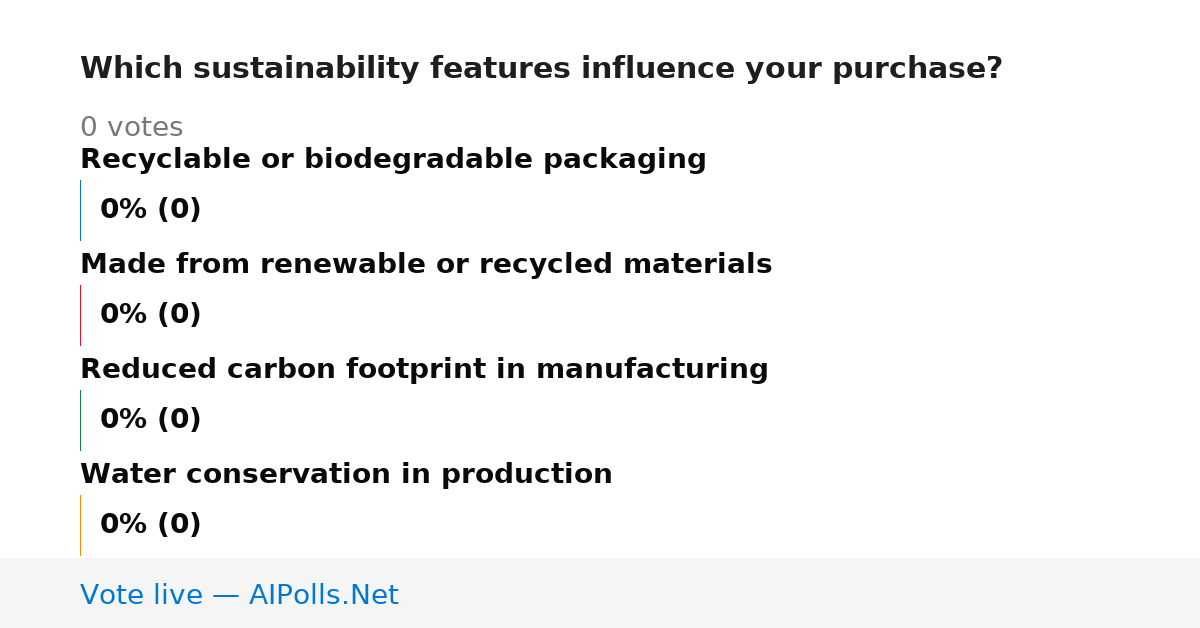The image size is (1200, 628).
Task: Click the 0% (0) result for Recyclable packaging
Action: pos(151,210)
